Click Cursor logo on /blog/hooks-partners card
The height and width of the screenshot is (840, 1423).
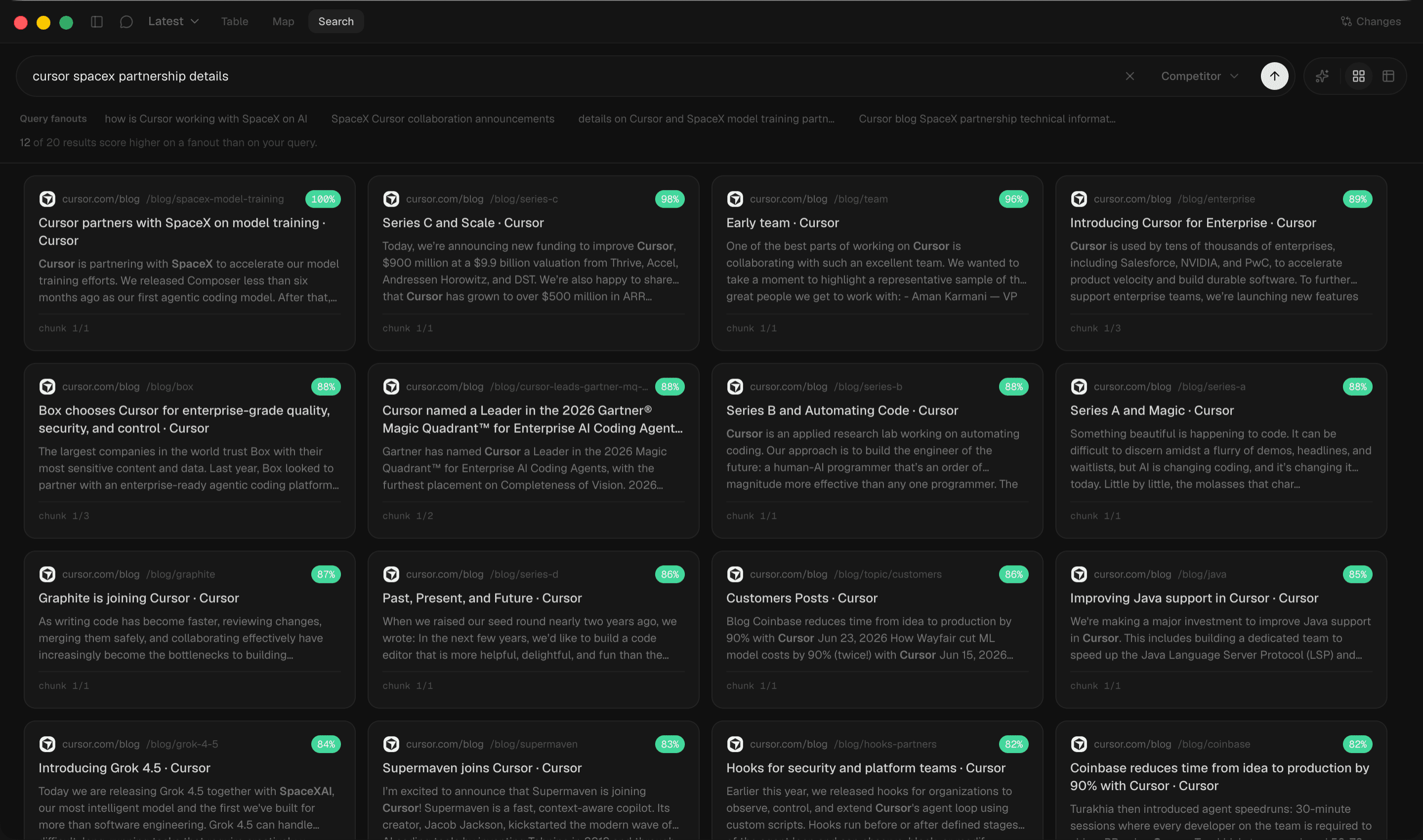735,744
